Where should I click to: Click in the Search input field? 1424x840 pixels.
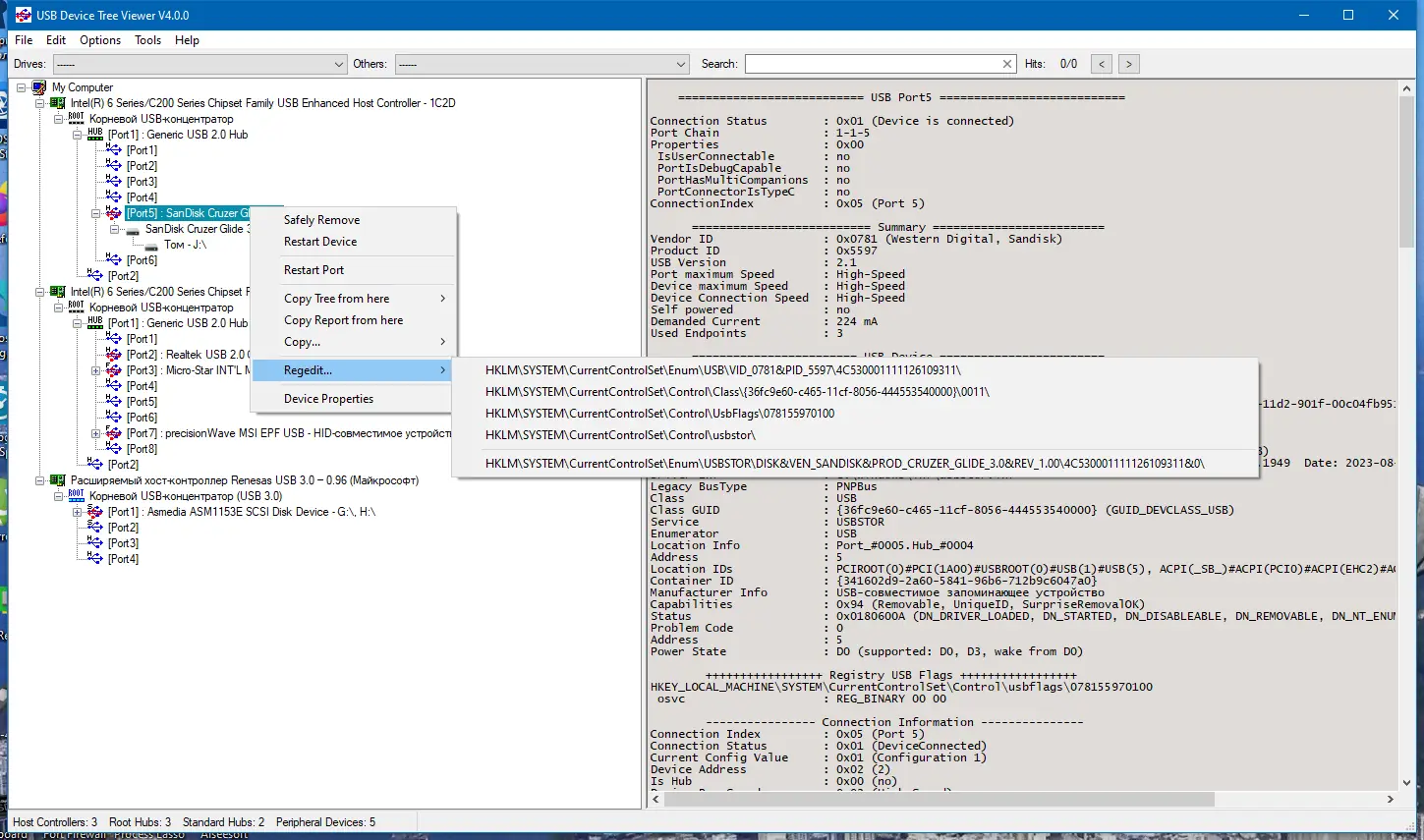[x=873, y=64]
